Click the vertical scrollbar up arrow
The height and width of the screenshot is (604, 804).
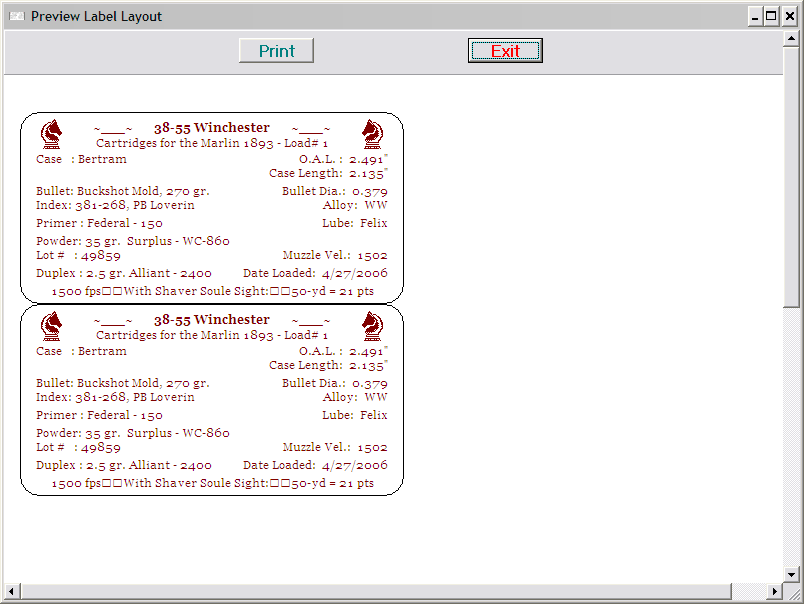coord(791,38)
